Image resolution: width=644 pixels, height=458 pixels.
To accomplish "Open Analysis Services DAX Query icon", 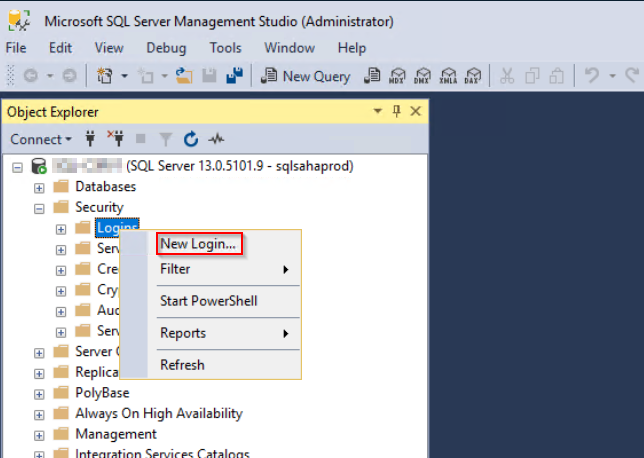I will (473, 76).
